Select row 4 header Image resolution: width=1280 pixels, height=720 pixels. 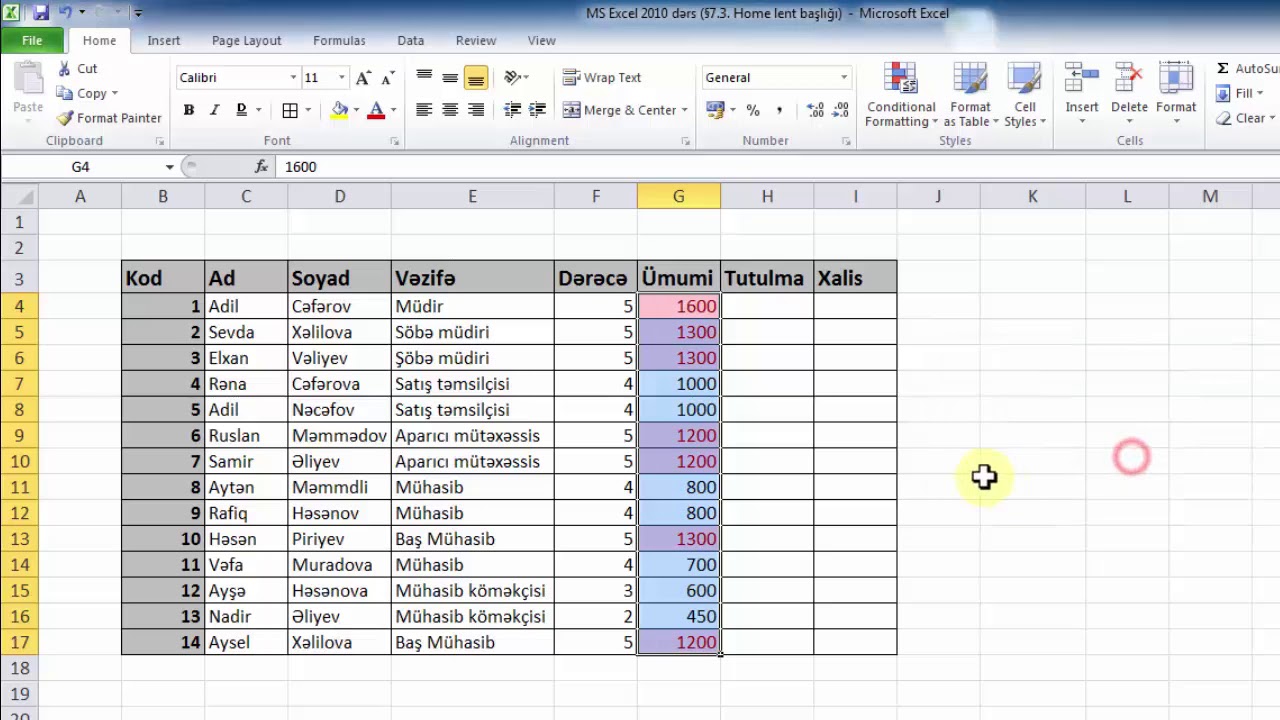pyautogui.click(x=19, y=306)
